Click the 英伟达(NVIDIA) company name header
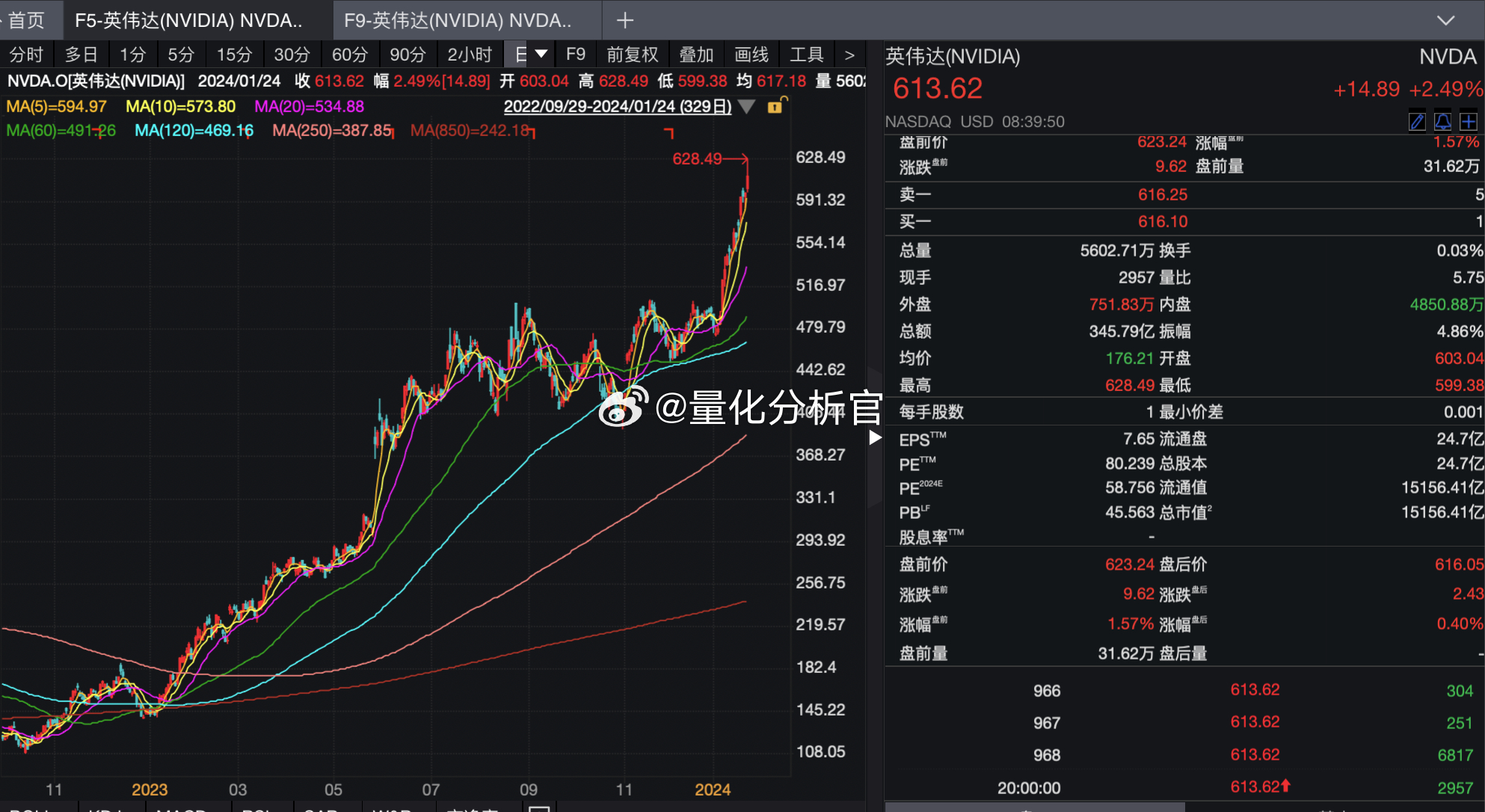The height and width of the screenshot is (812, 1485). (953, 57)
